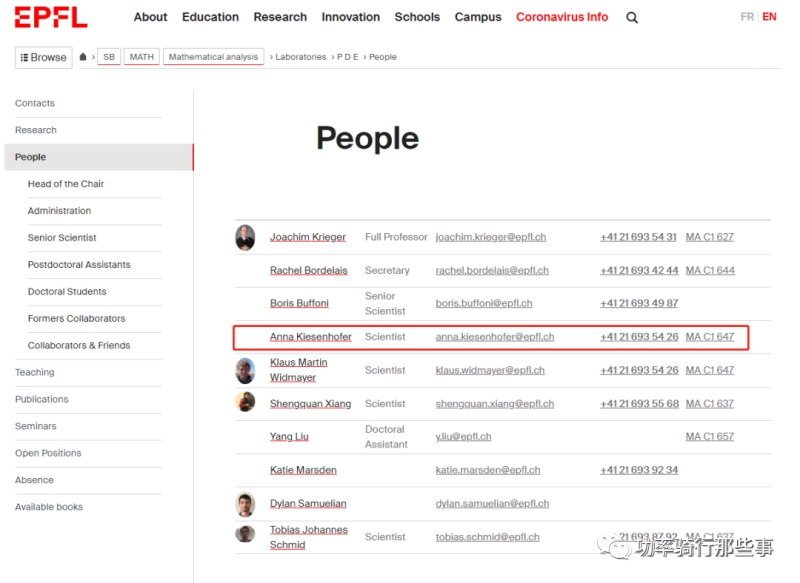Click Shengquan Xiang's profile photo
The image size is (800, 583).
[245, 403]
